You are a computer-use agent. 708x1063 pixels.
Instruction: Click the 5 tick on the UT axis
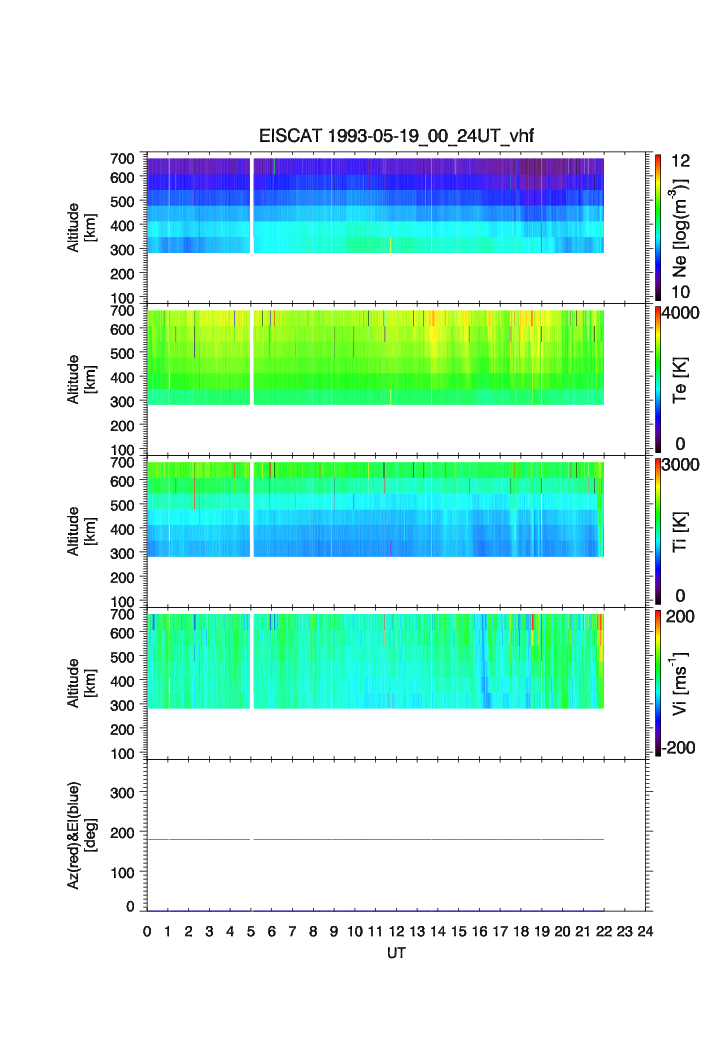pyautogui.click(x=250, y=932)
